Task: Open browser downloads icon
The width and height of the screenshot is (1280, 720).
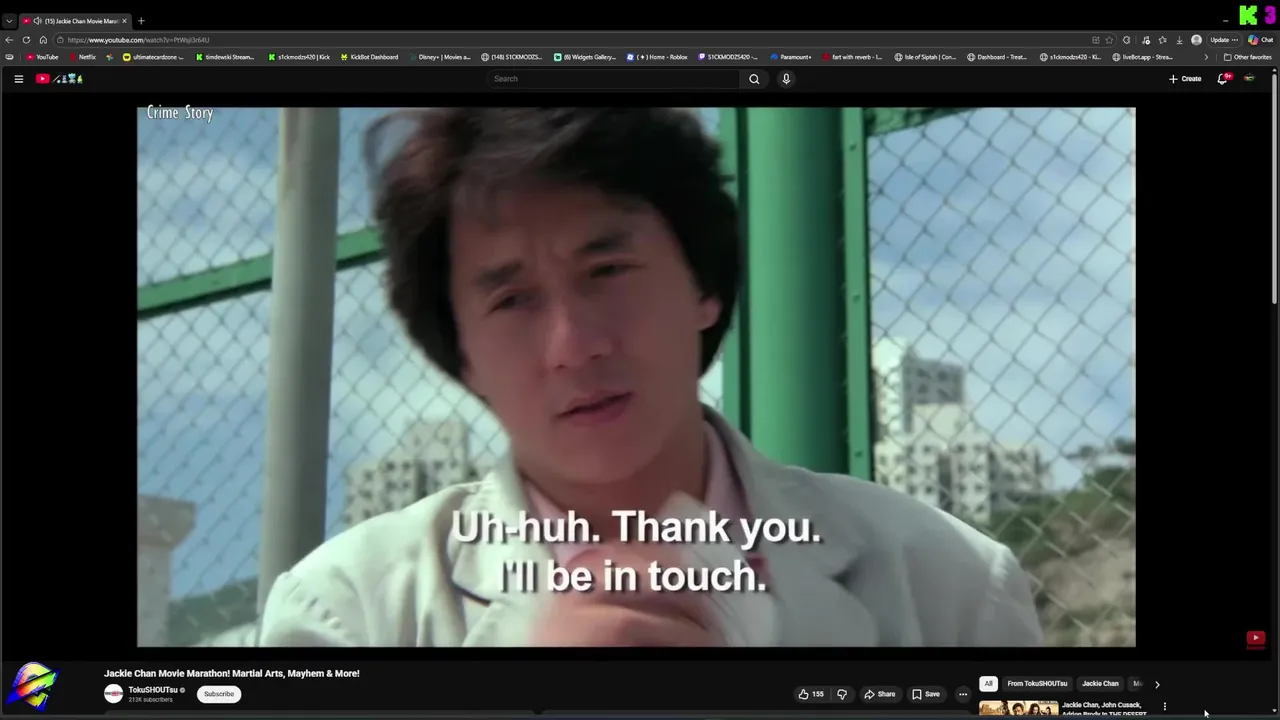Action: 1179,40
